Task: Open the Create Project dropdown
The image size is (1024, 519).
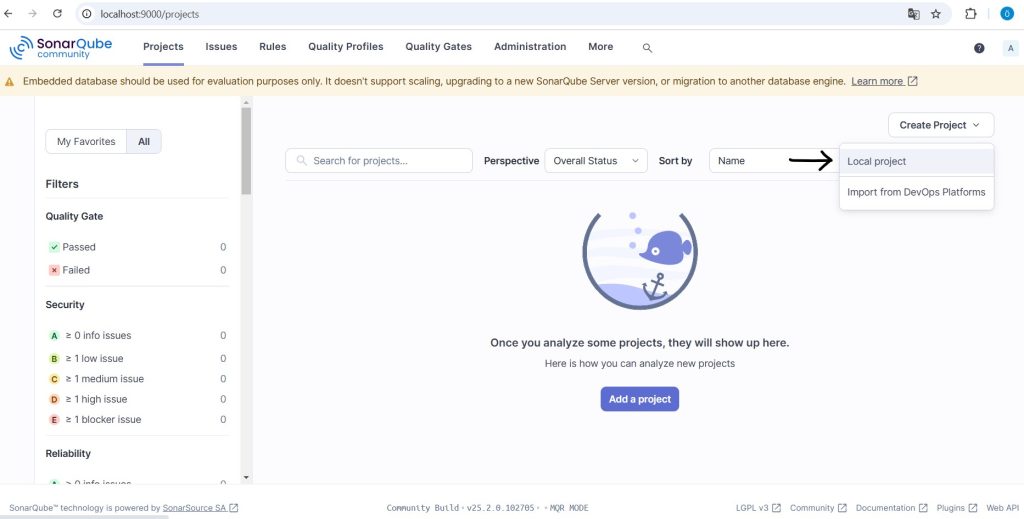Action: (941, 125)
